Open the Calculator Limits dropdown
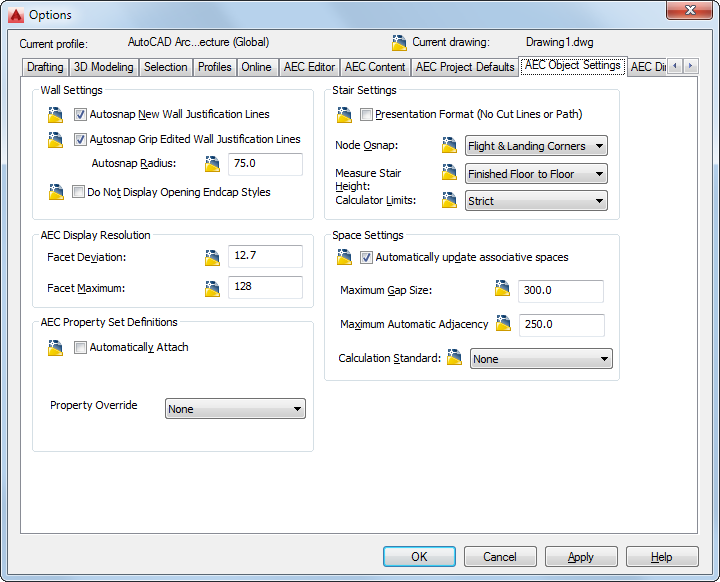This screenshot has height=582, width=720. click(536, 201)
